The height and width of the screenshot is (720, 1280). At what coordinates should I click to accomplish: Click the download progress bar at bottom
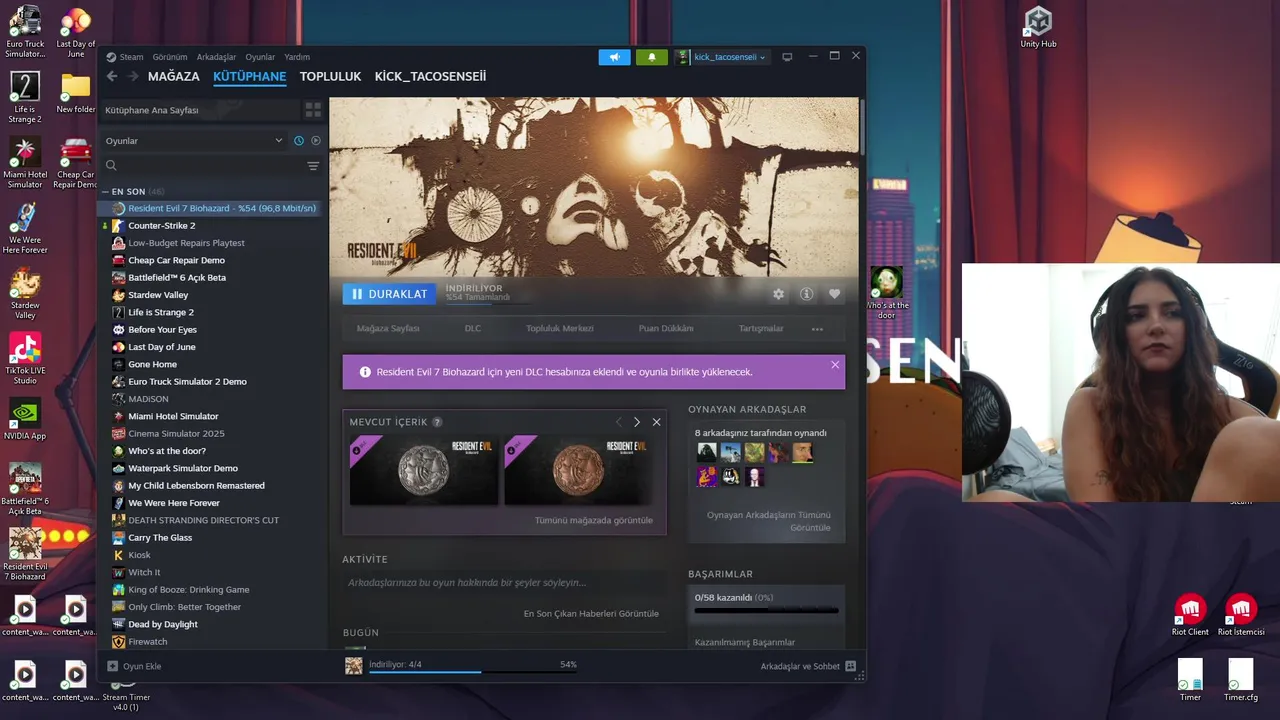[472, 672]
